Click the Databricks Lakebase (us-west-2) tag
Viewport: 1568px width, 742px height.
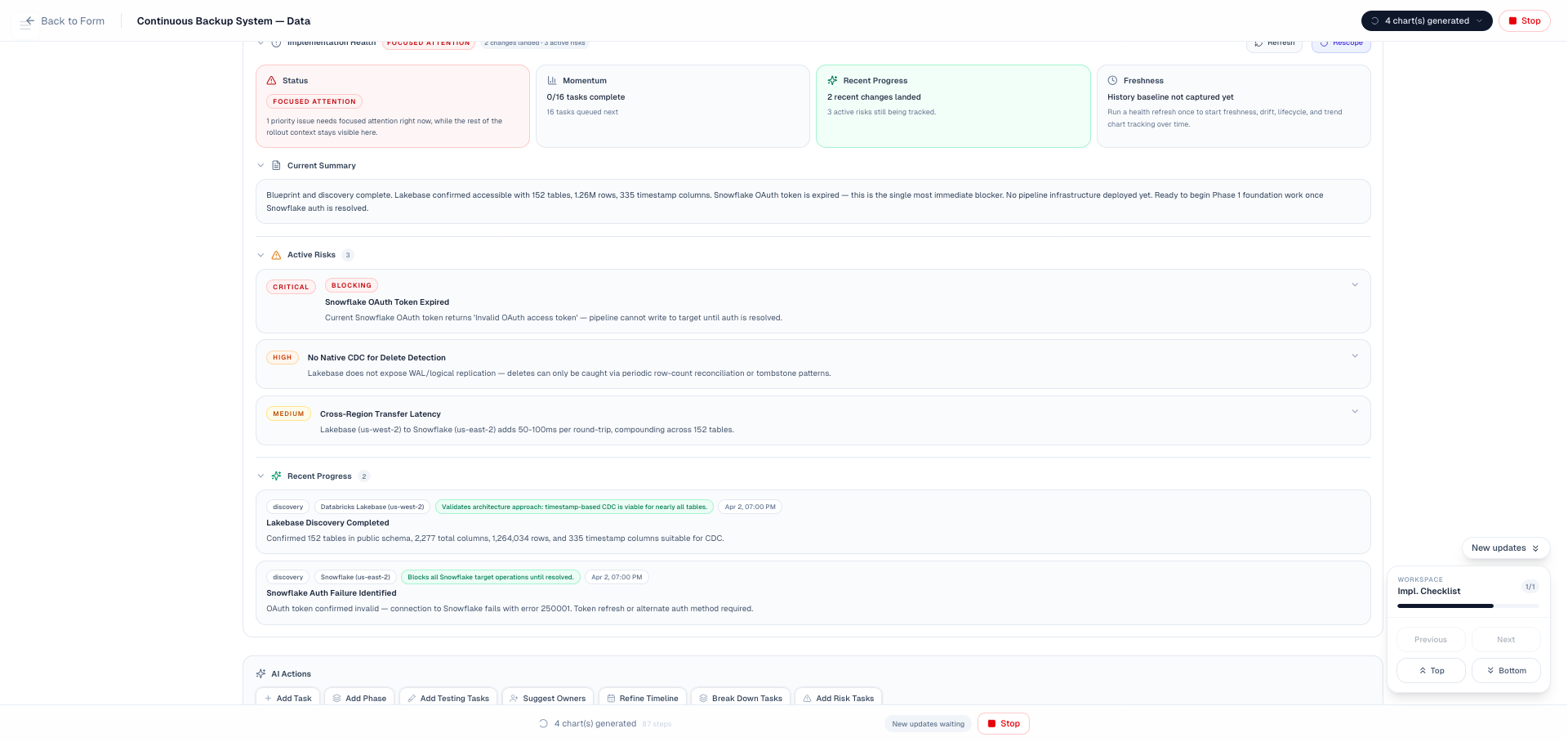click(x=372, y=507)
